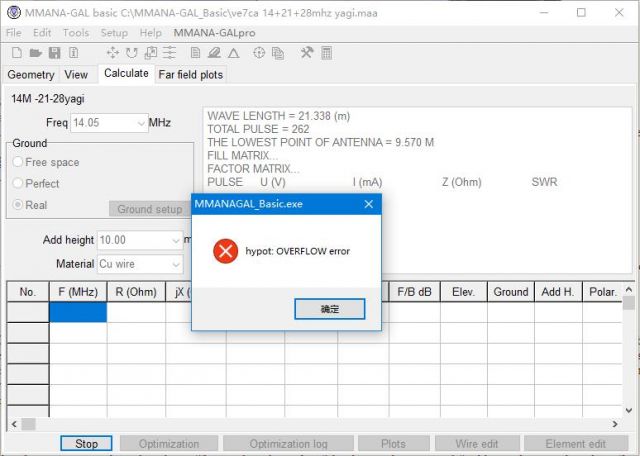Click the Stop button

pos(86,444)
